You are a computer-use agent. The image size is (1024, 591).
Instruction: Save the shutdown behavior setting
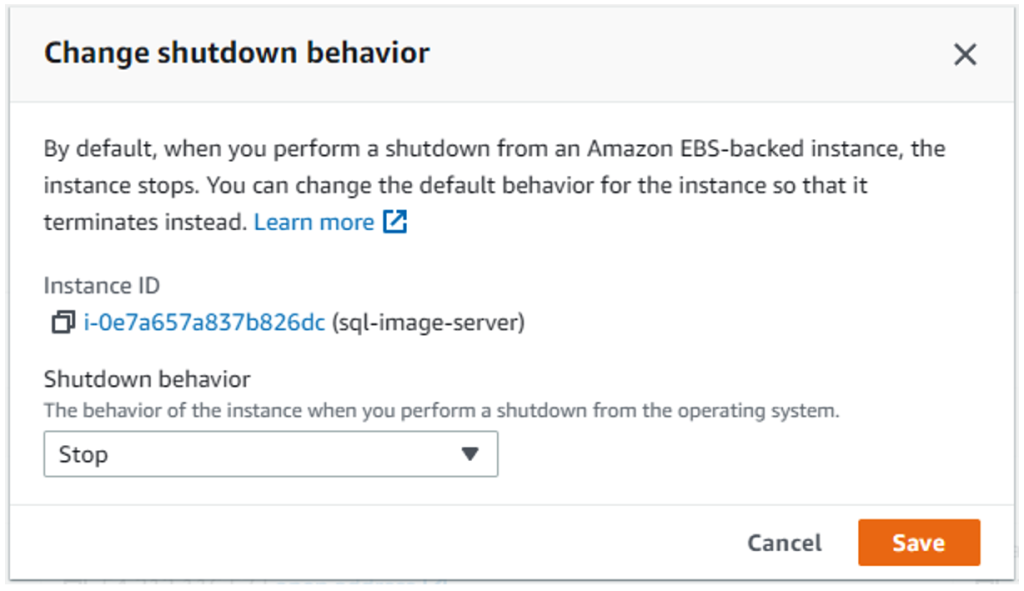[x=918, y=543]
